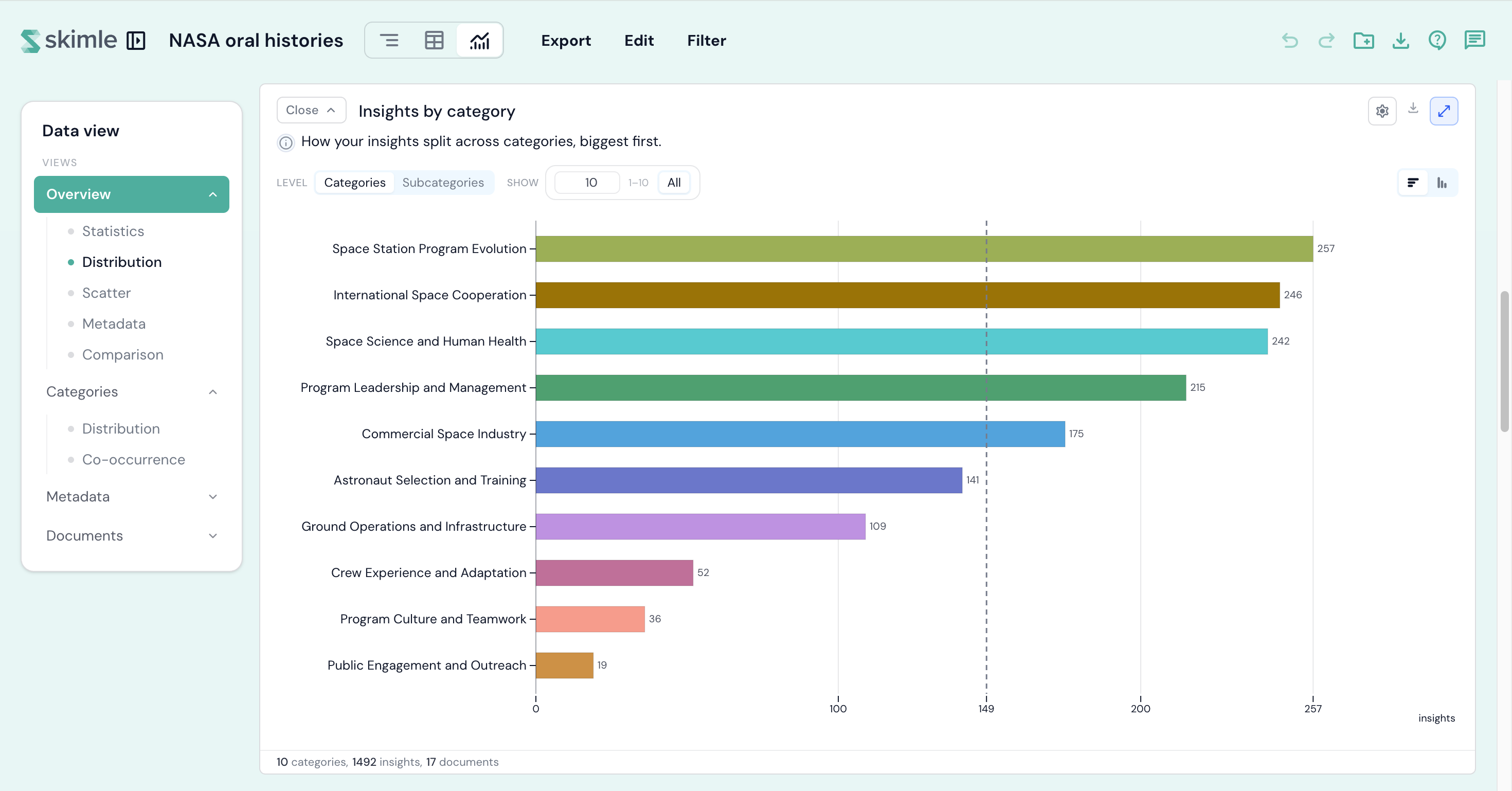Toggle the sidebar panel icon
Viewport: 1512px width, 791px height.
(136, 41)
